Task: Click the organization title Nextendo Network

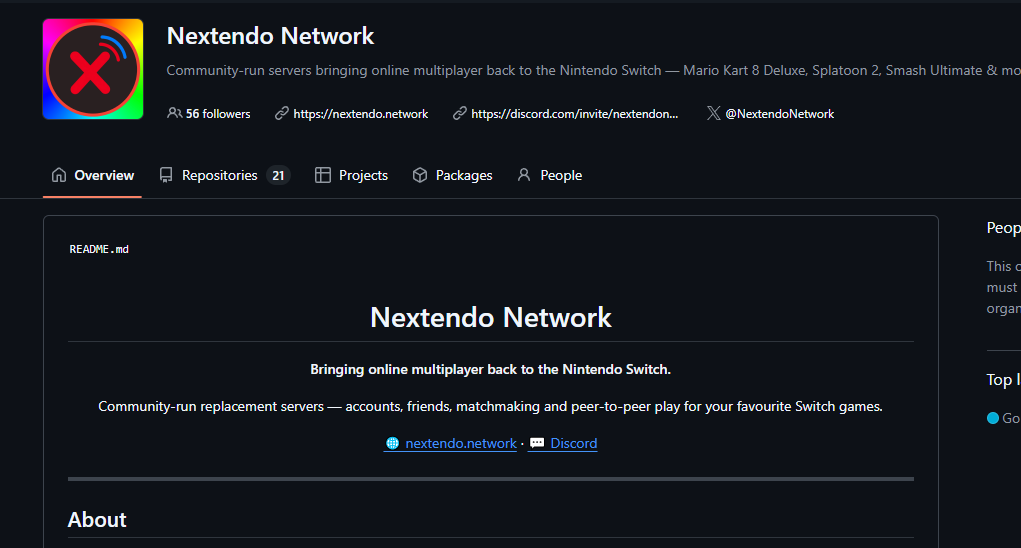Action: pos(270,36)
